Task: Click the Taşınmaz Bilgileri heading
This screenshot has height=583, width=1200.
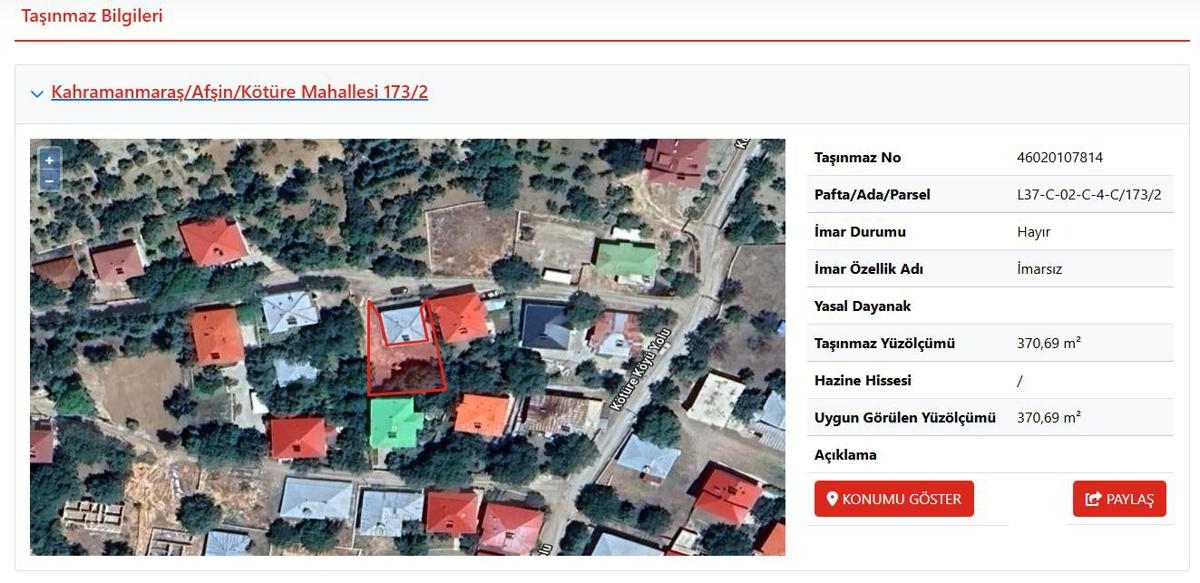Action: tap(92, 16)
